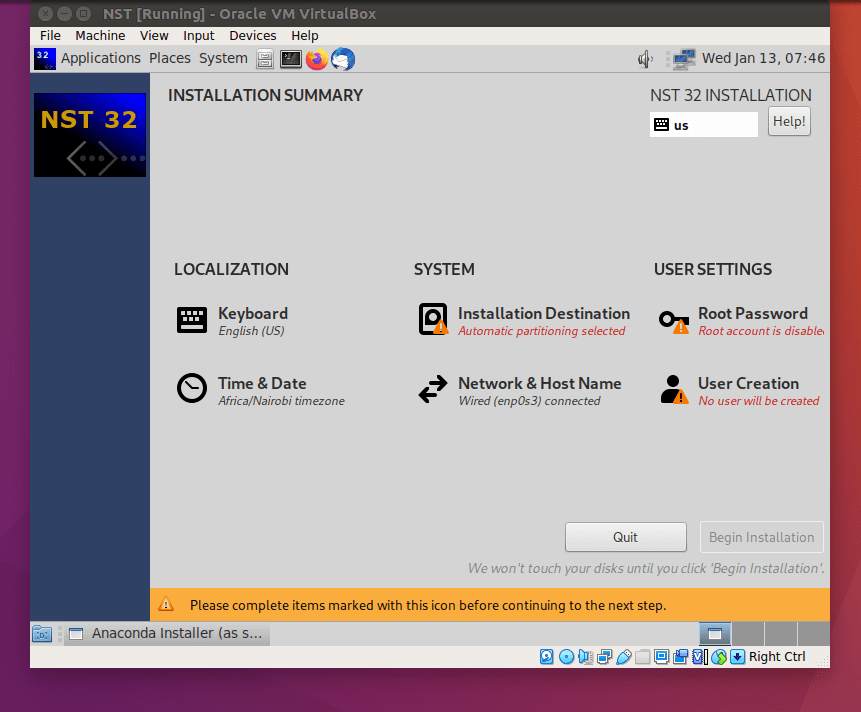Click the show desktop icon in bottom panel
Image resolution: width=861 pixels, height=712 pixels.
point(42,634)
